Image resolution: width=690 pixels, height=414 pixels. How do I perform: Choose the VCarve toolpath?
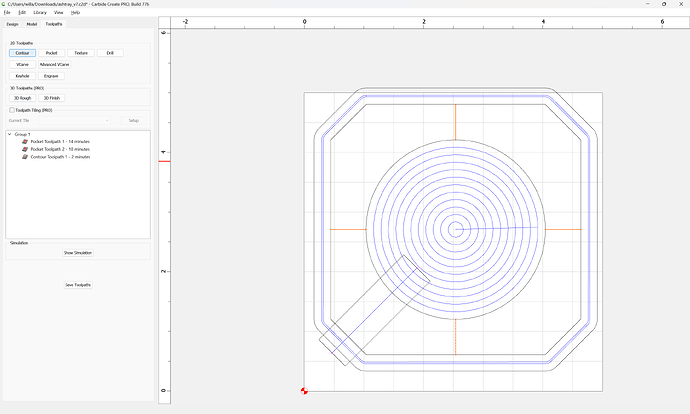click(22, 64)
